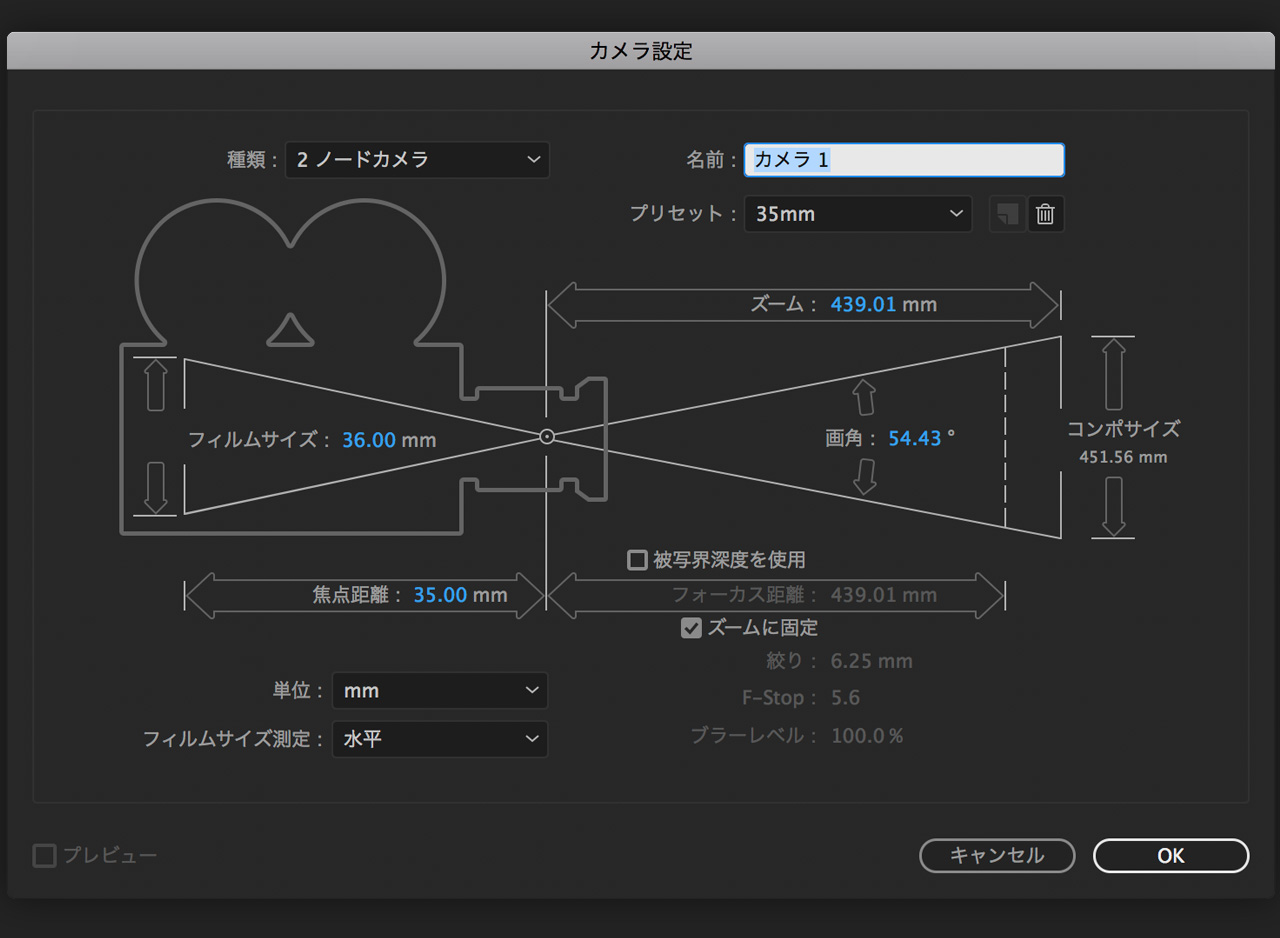Enable the 被写界深度を使用 checkbox
This screenshot has height=938, width=1280.
coord(637,560)
